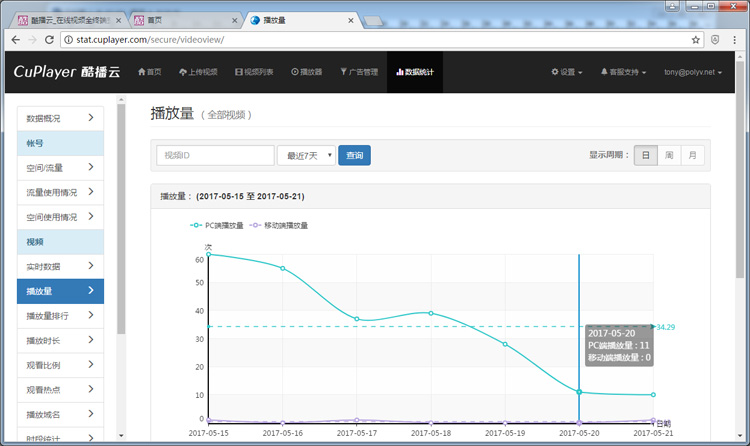Screen dimensions: 750x446
Task: Switch display period to 月
Action: pyautogui.click(x=692, y=155)
